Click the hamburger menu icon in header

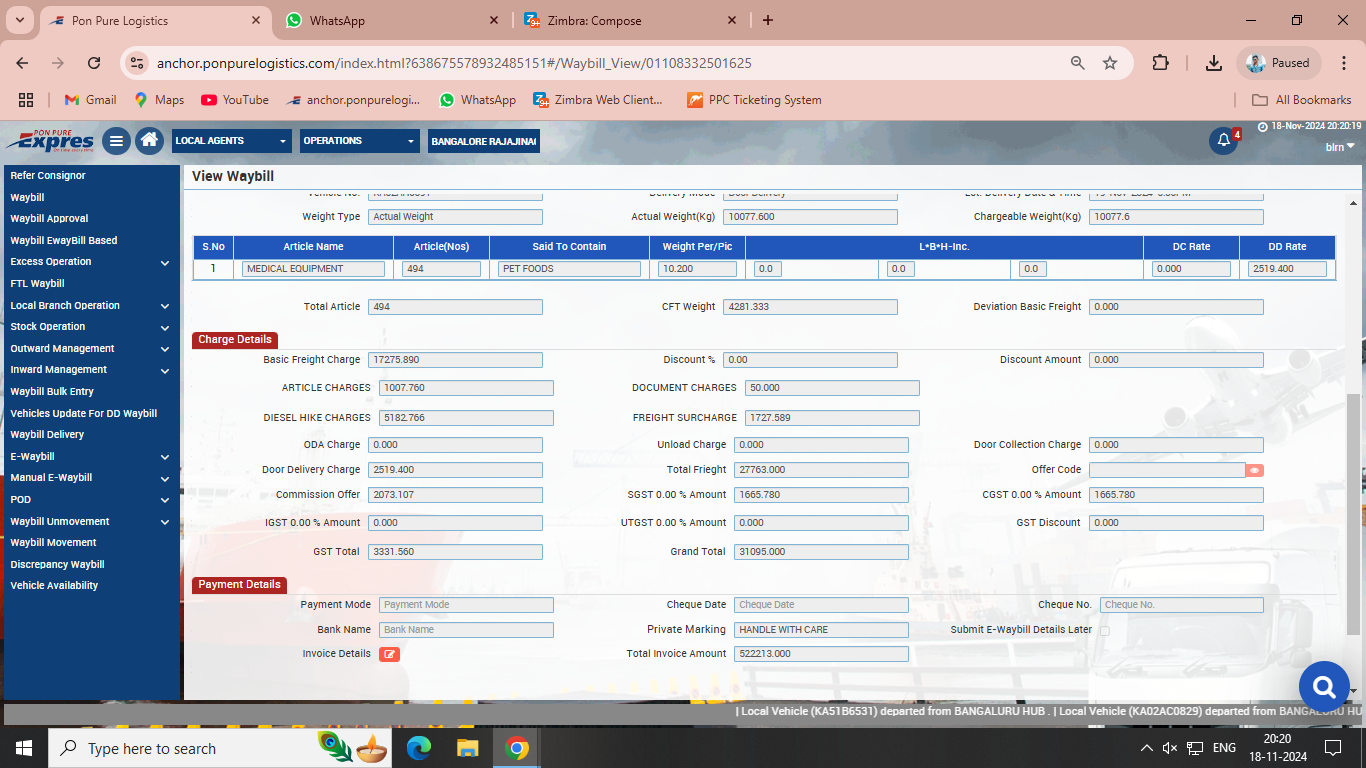tap(117, 141)
